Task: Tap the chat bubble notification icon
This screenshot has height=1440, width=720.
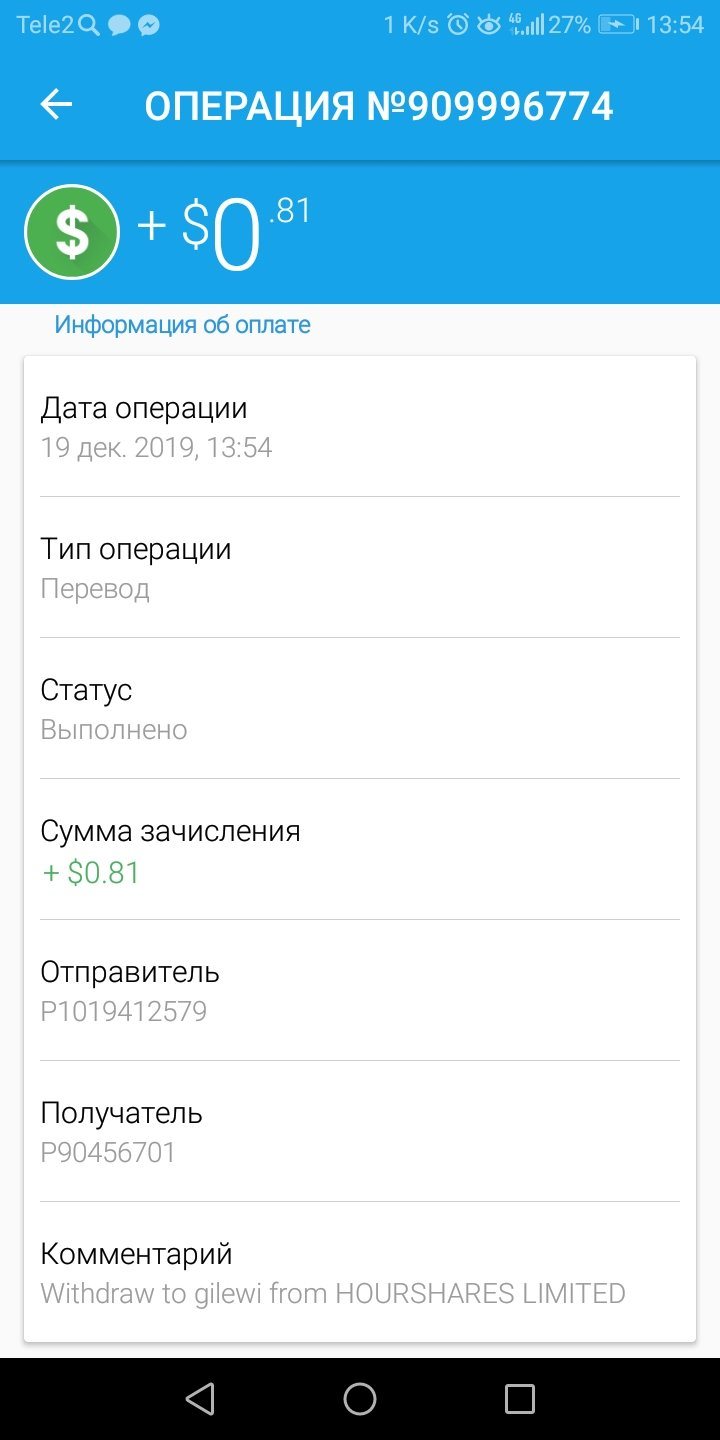Action: pyautogui.click(x=119, y=25)
